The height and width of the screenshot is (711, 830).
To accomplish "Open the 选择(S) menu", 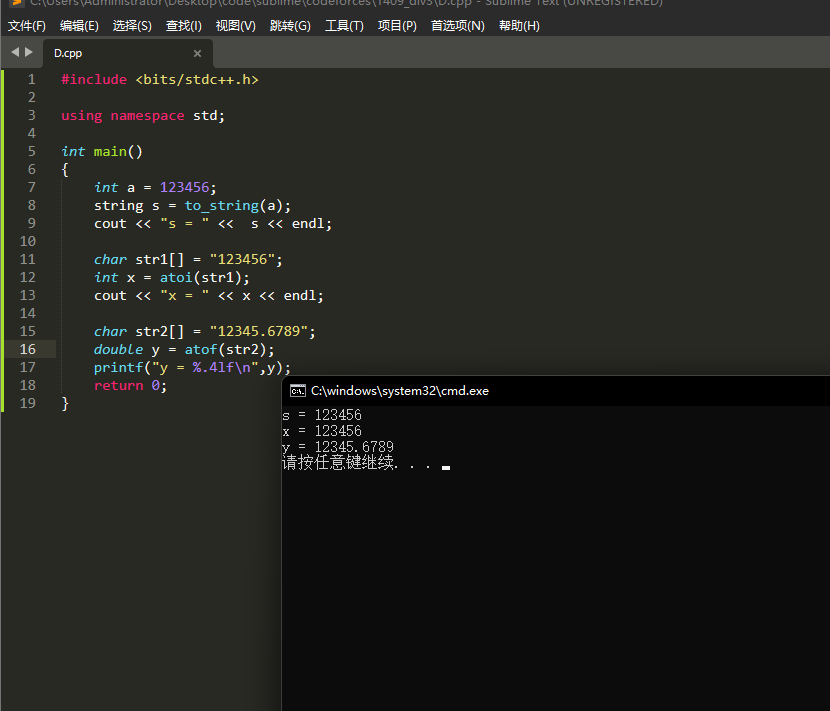I will point(132,25).
